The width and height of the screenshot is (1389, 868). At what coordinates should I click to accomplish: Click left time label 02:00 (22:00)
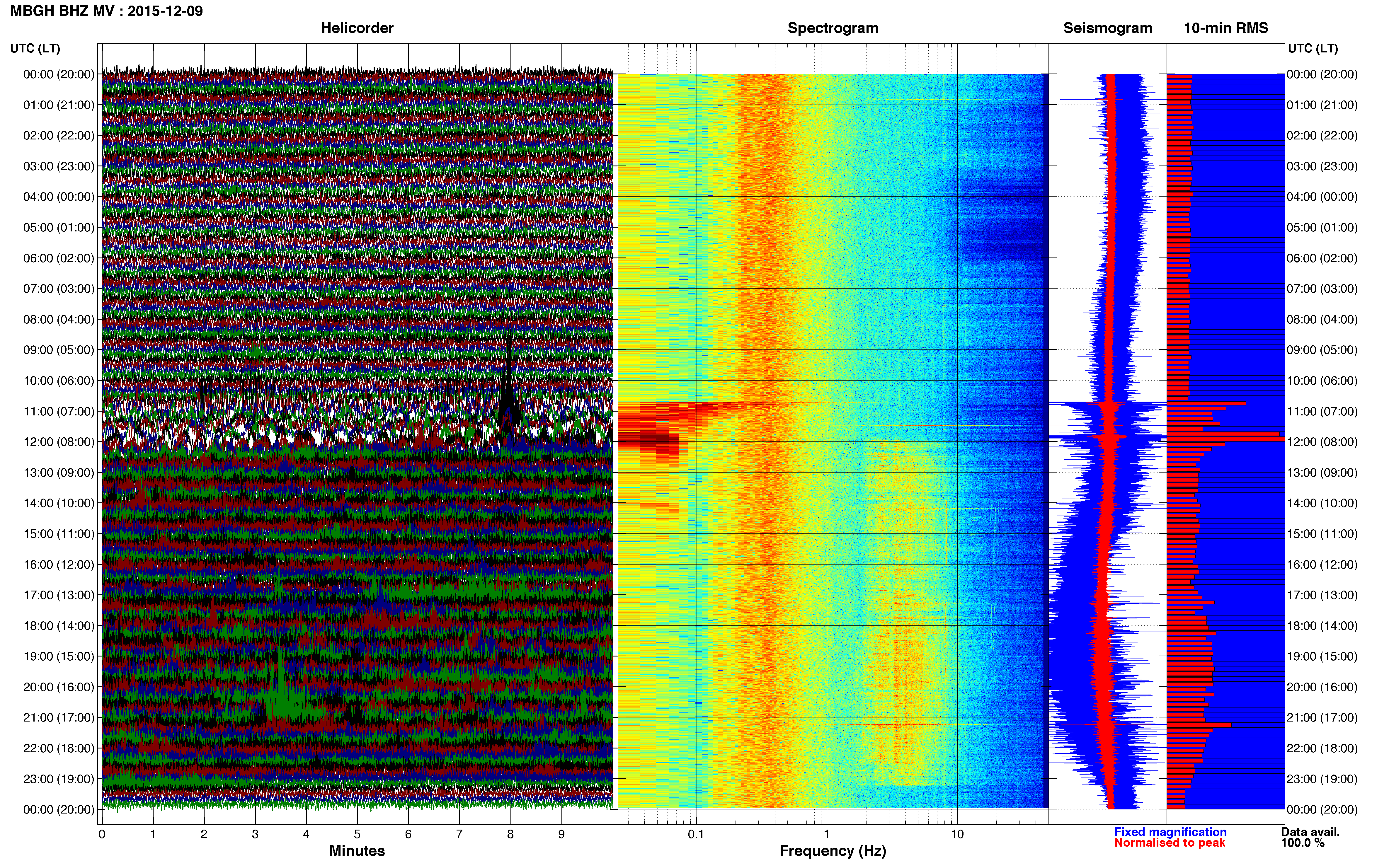click(59, 135)
